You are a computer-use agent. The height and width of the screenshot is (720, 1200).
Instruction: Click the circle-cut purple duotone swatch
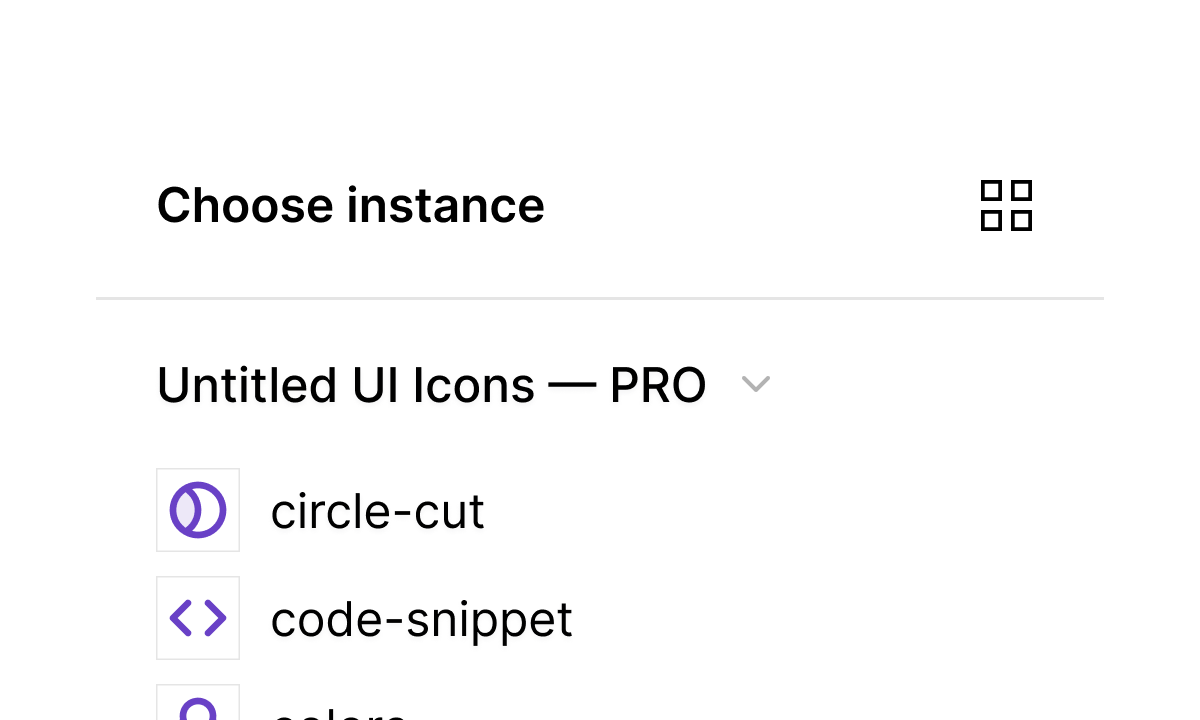(198, 510)
